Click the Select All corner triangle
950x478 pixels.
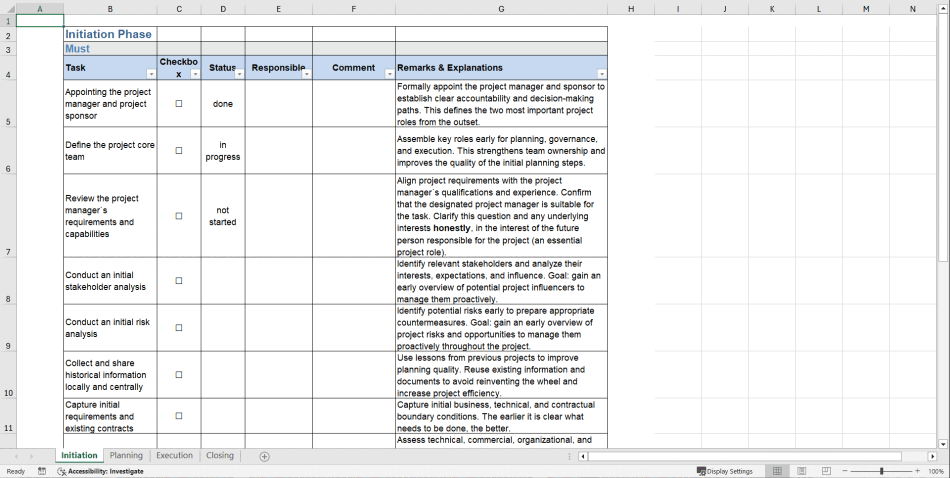click(x=8, y=9)
